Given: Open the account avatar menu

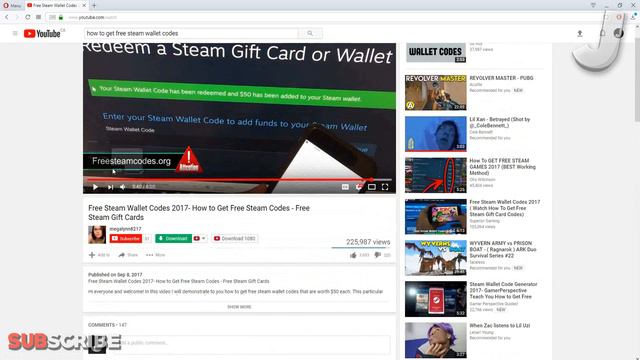Looking at the screenshot, I should [618, 33].
